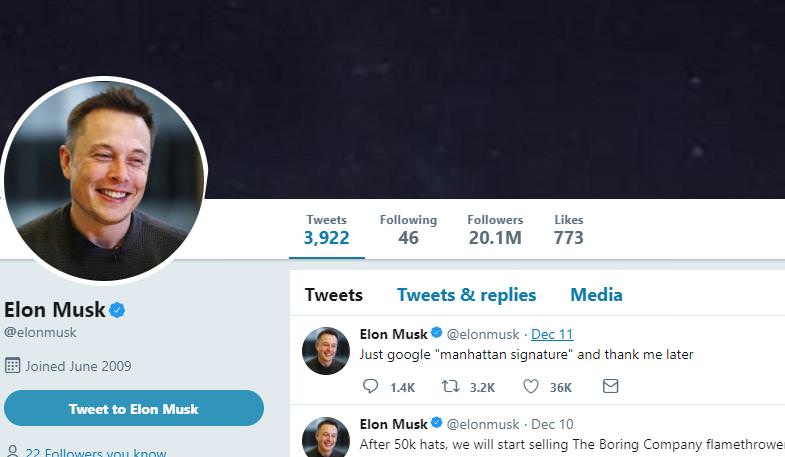The image size is (785, 457).
Task: Select the Tweets timeline tab
Action: pyautogui.click(x=334, y=295)
